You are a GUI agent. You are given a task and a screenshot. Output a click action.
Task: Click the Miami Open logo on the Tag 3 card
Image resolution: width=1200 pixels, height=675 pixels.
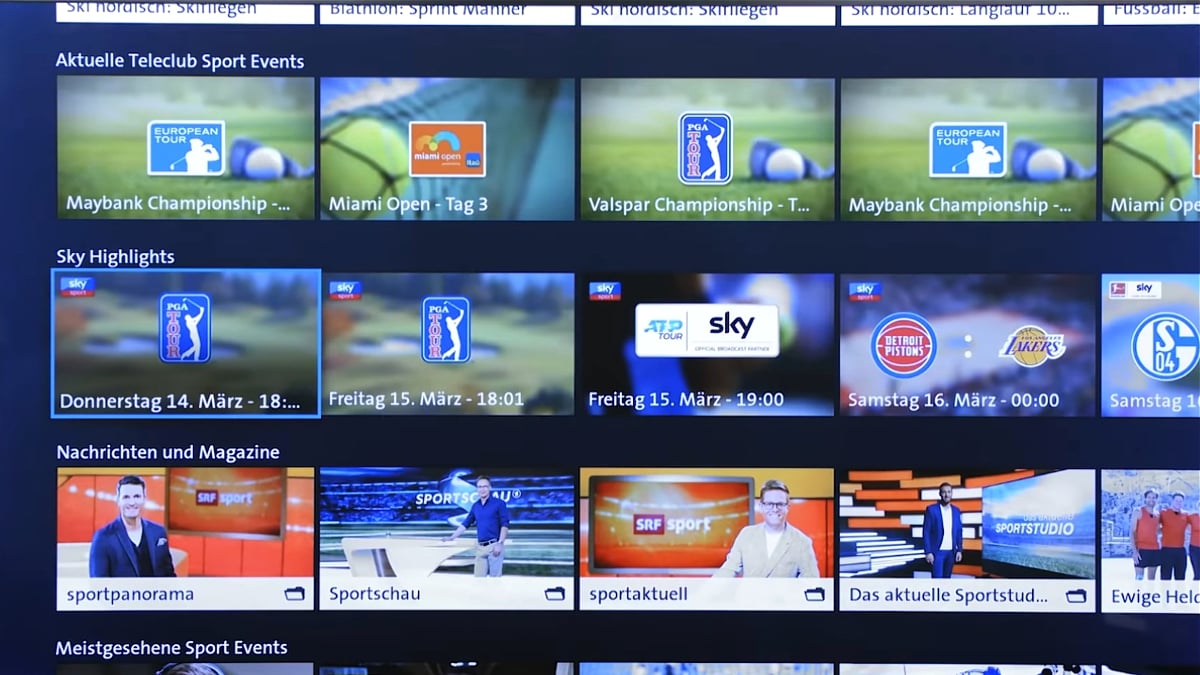(x=447, y=149)
